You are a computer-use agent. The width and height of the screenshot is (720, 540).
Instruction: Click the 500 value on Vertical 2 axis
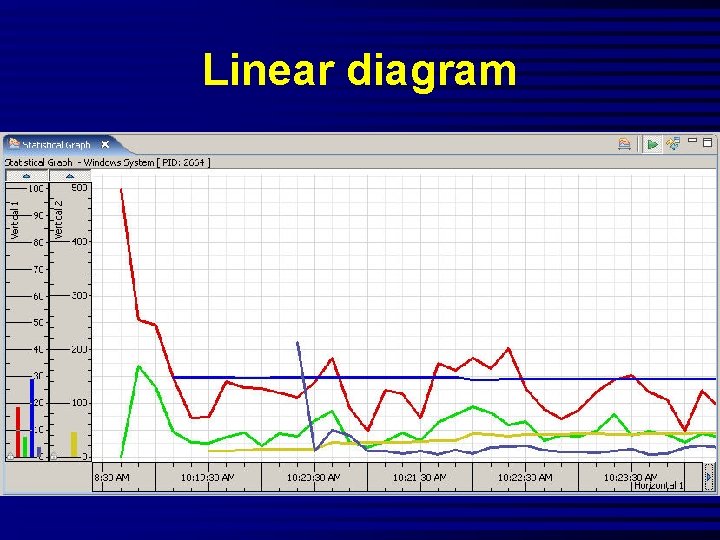[x=79, y=188]
